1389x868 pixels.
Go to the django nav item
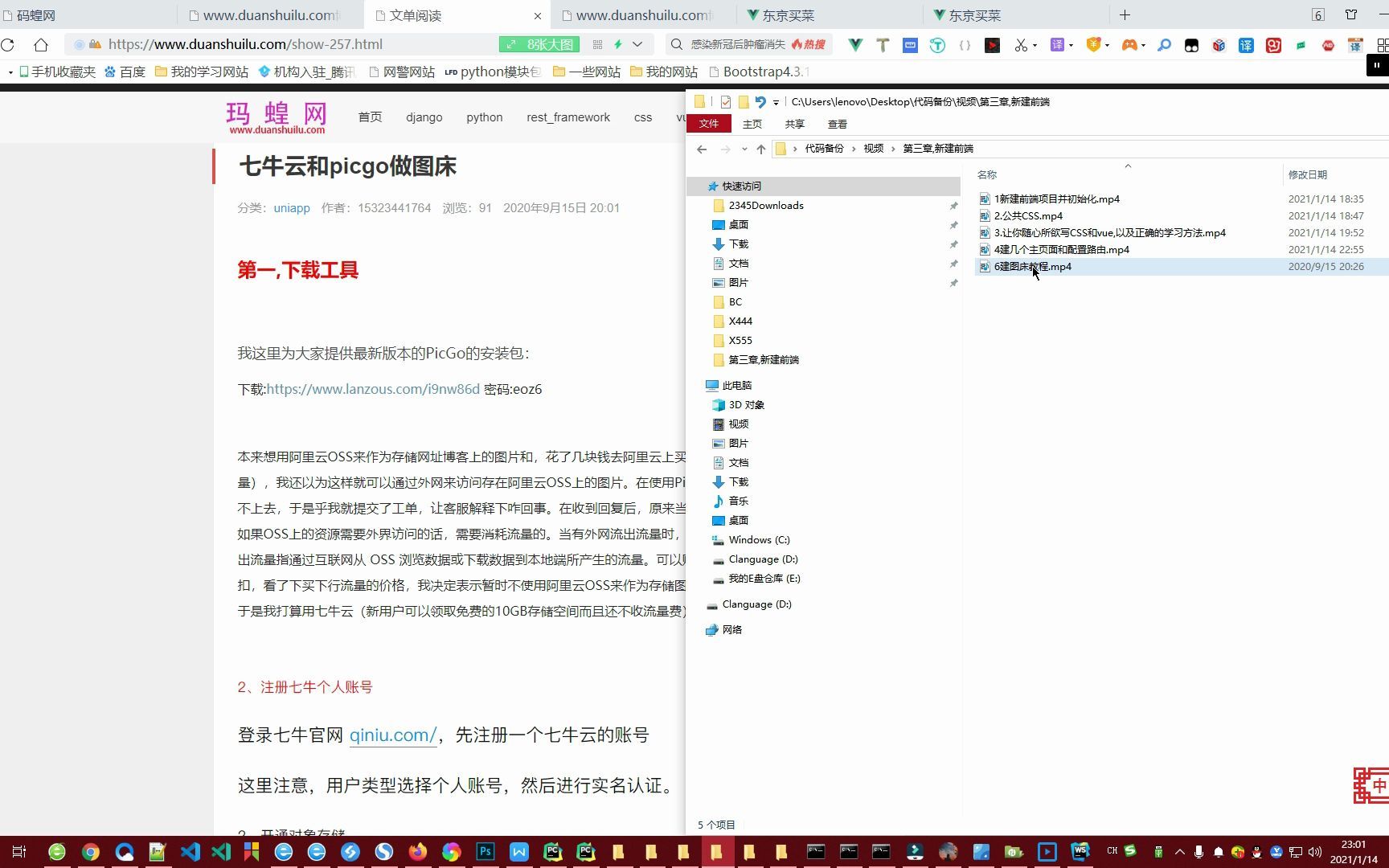(424, 117)
